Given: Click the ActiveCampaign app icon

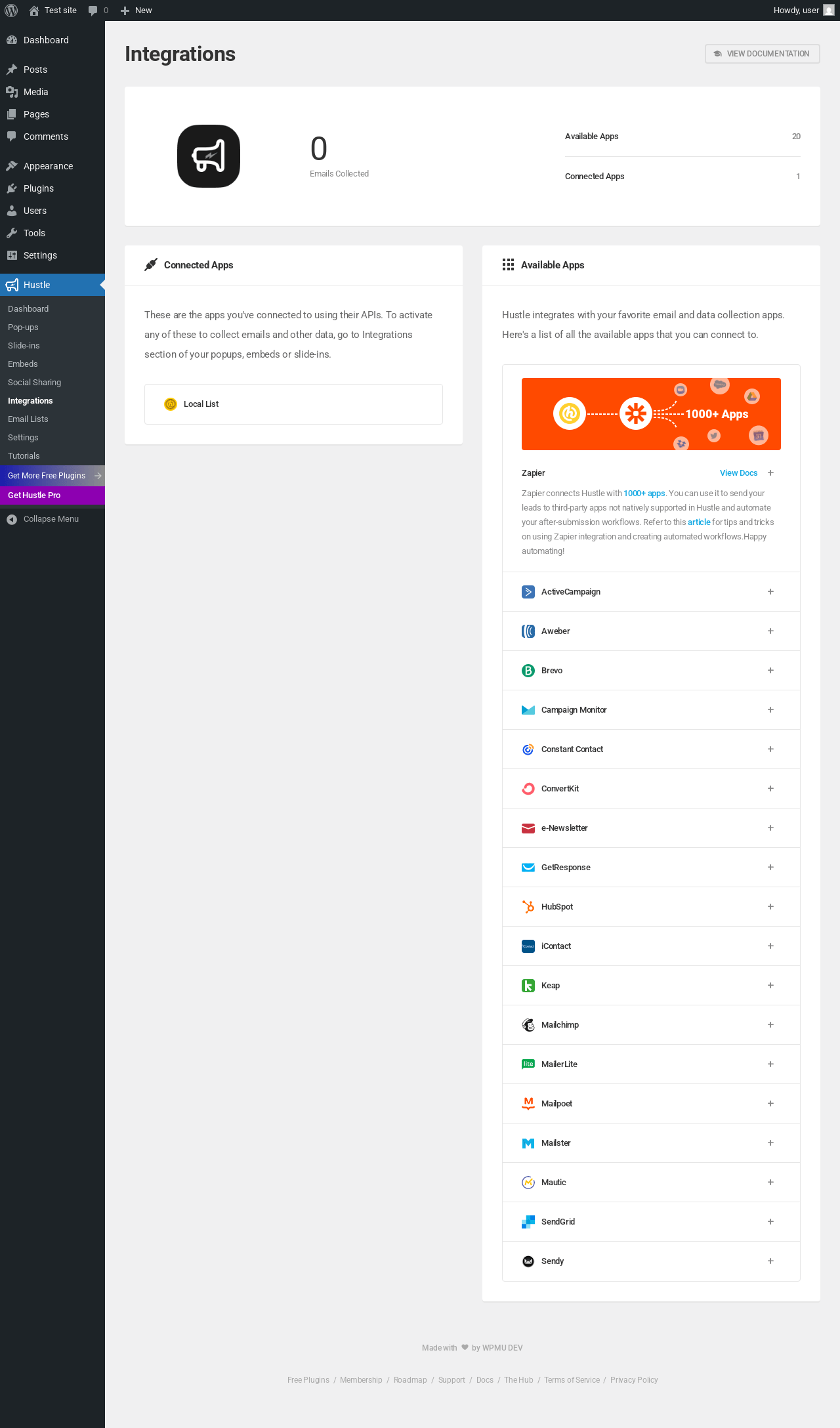Looking at the screenshot, I should 528,592.
